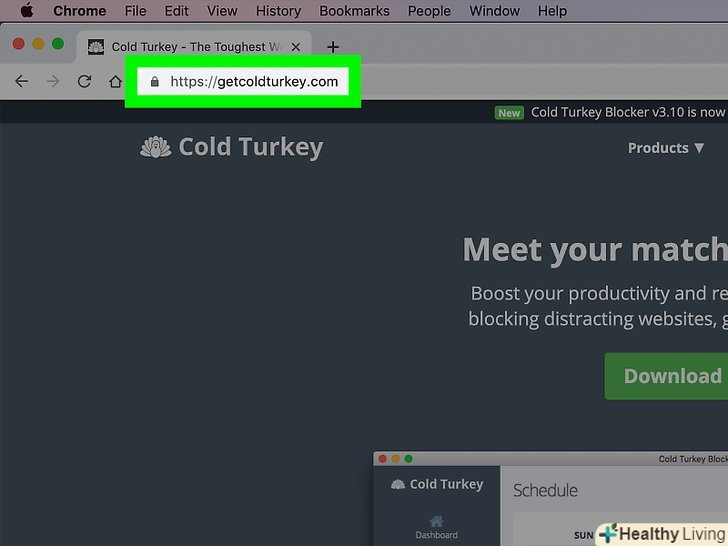Select the Cold Turkey browser tab
Viewport: 728px width, 546px height.
click(x=194, y=47)
